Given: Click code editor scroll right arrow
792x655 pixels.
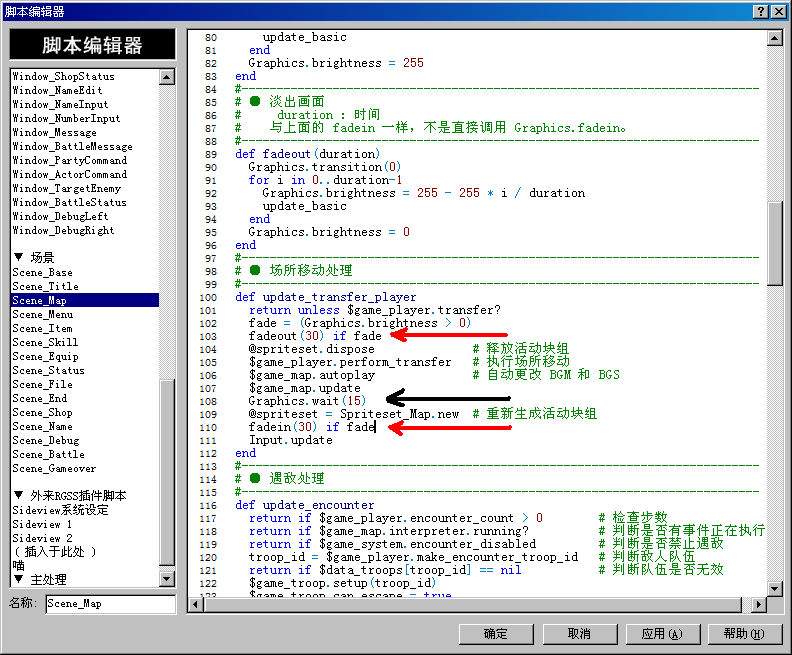Looking at the screenshot, I should pos(758,604).
